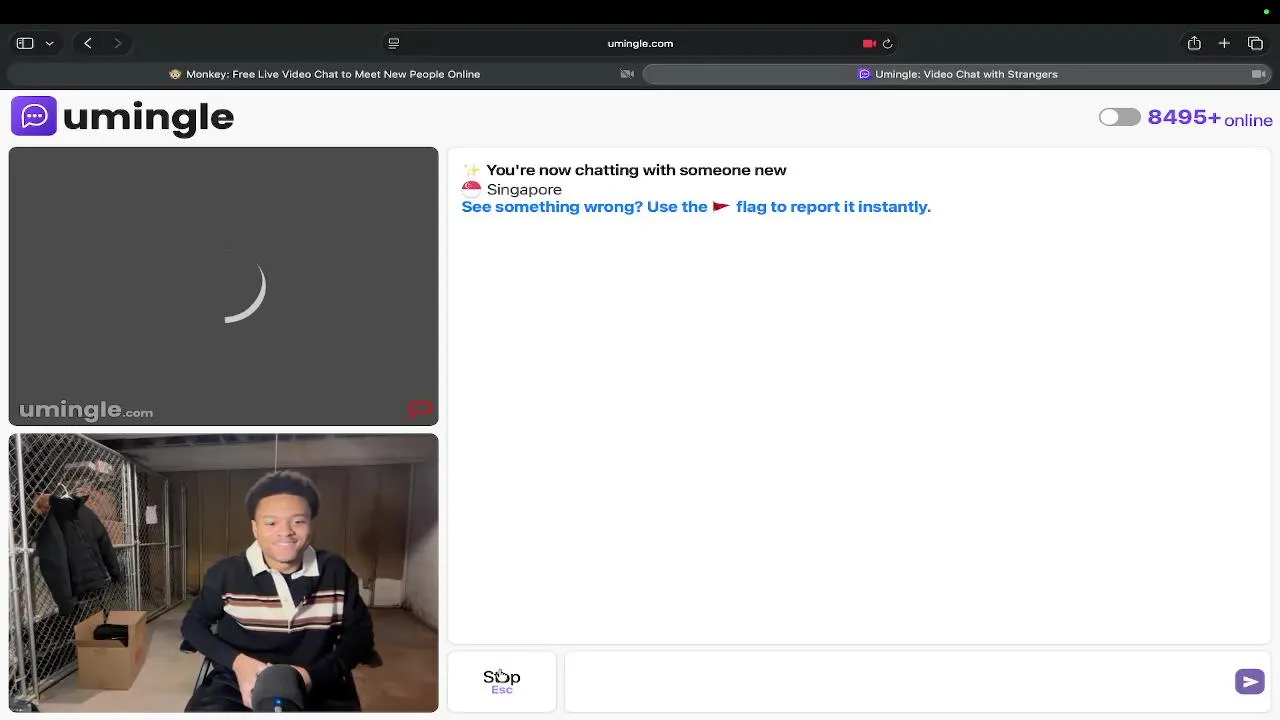Click 'You're now chatting with someone new'
Screen dimensions: 1280x720
pos(636,170)
